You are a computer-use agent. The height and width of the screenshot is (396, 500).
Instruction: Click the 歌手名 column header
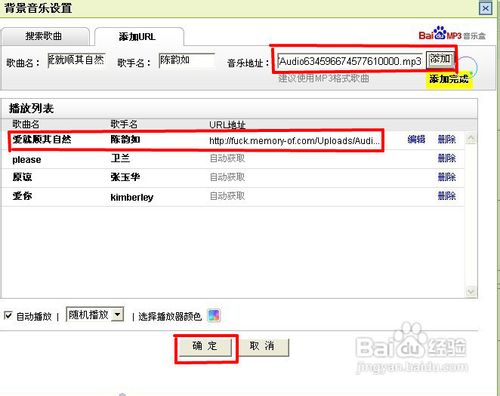coord(124,124)
